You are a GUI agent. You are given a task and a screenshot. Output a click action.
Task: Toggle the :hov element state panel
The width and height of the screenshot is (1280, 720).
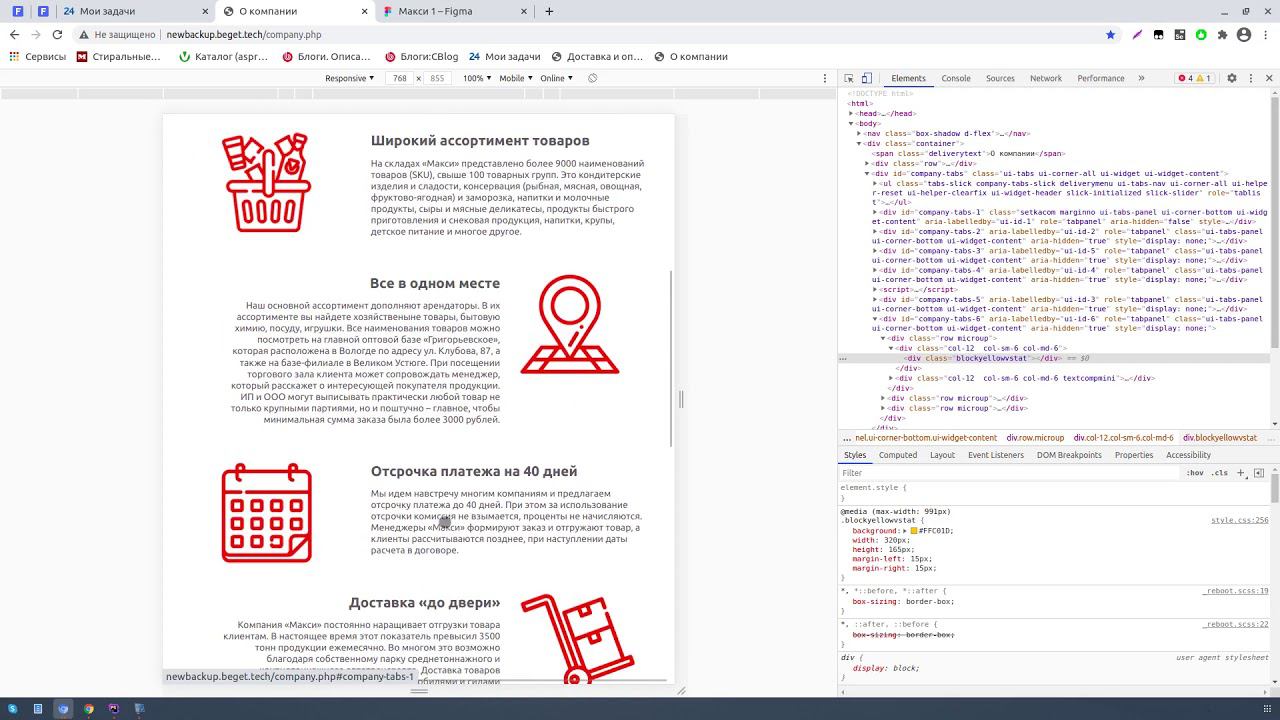pos(1195,473)
